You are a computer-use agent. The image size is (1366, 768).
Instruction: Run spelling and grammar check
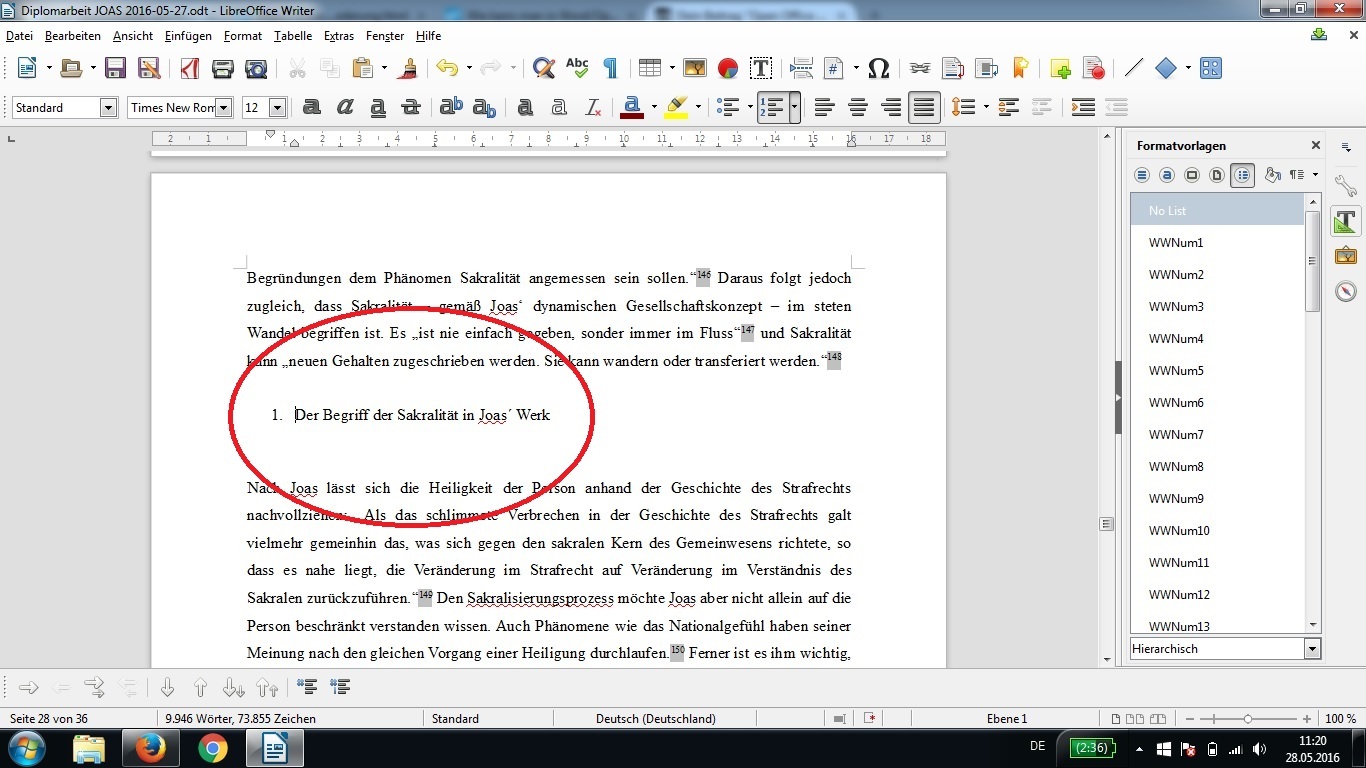577,68
